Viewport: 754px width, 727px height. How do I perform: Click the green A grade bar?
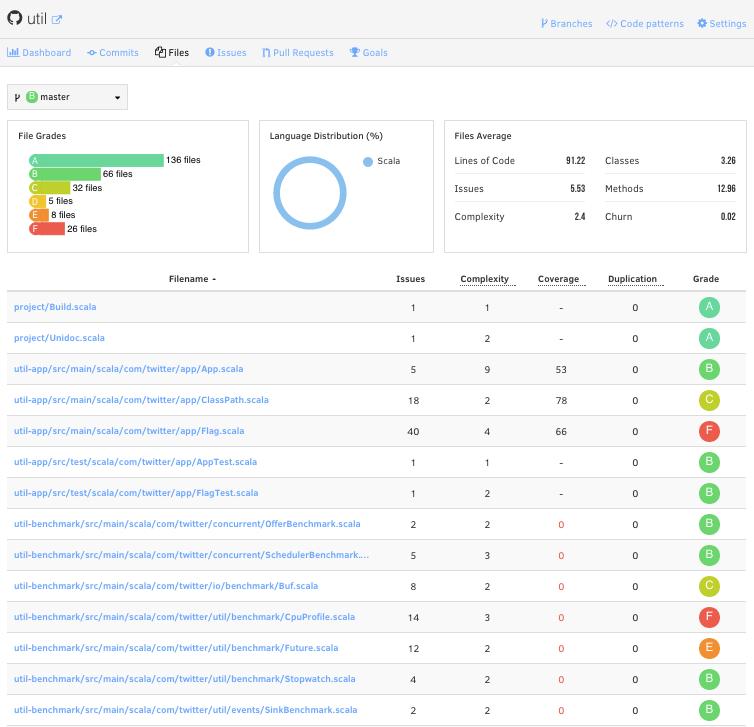point(96,160)
